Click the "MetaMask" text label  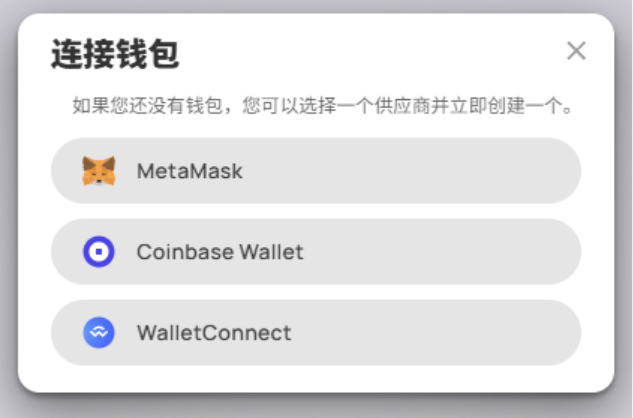[x=190, y=171]
